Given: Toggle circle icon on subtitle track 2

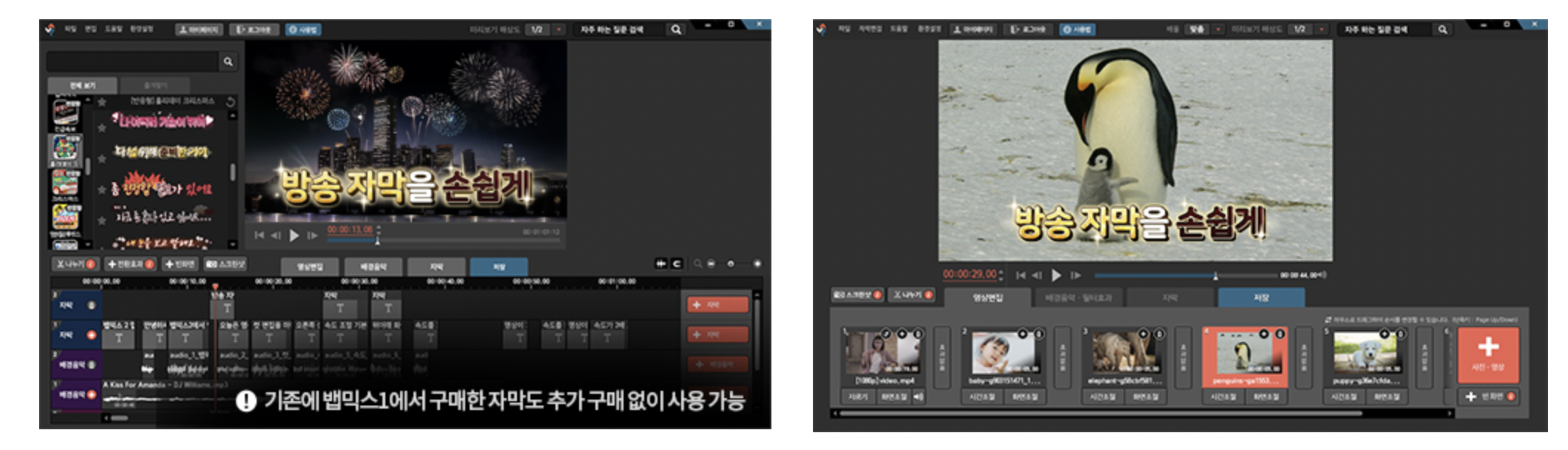Looking at the screenshot, I should pyautogui.click(x=92, y=306).
